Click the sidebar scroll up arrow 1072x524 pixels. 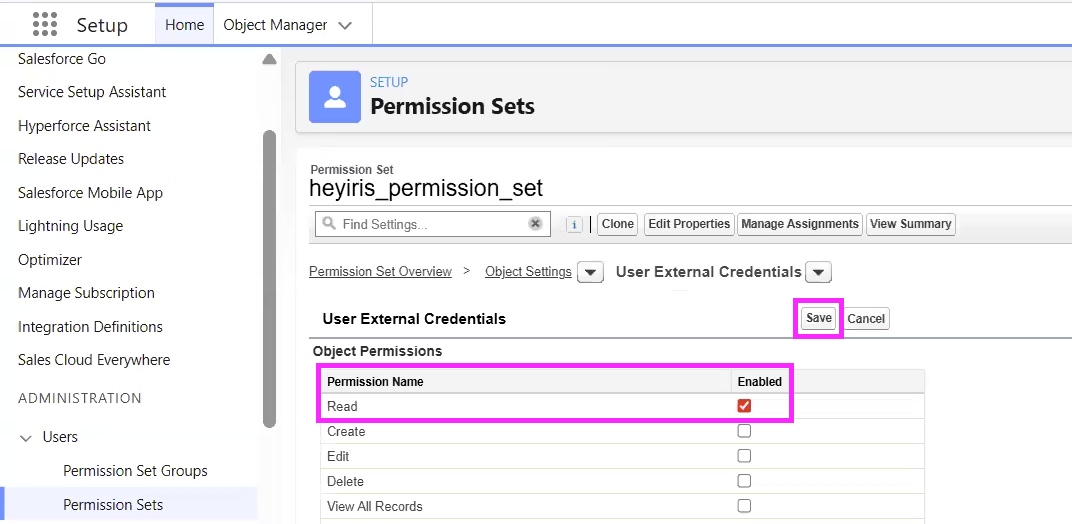click(269, 60)
